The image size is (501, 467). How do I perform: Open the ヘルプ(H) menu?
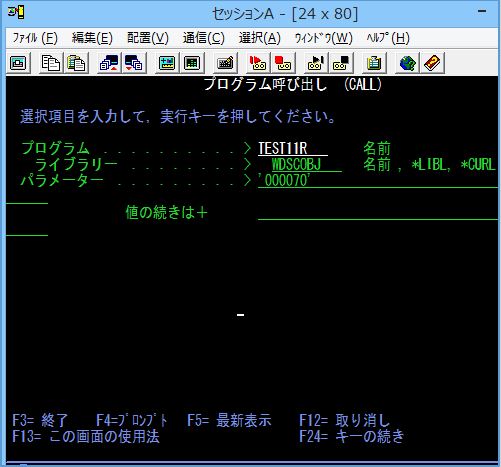[x=388, y=38]
